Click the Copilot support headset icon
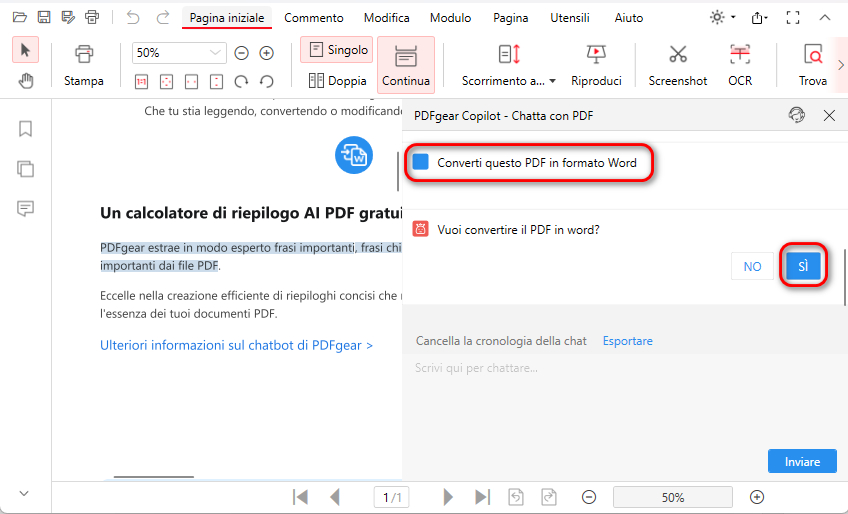The width and height of the screenshot is (848, 514). click(797, 115)
